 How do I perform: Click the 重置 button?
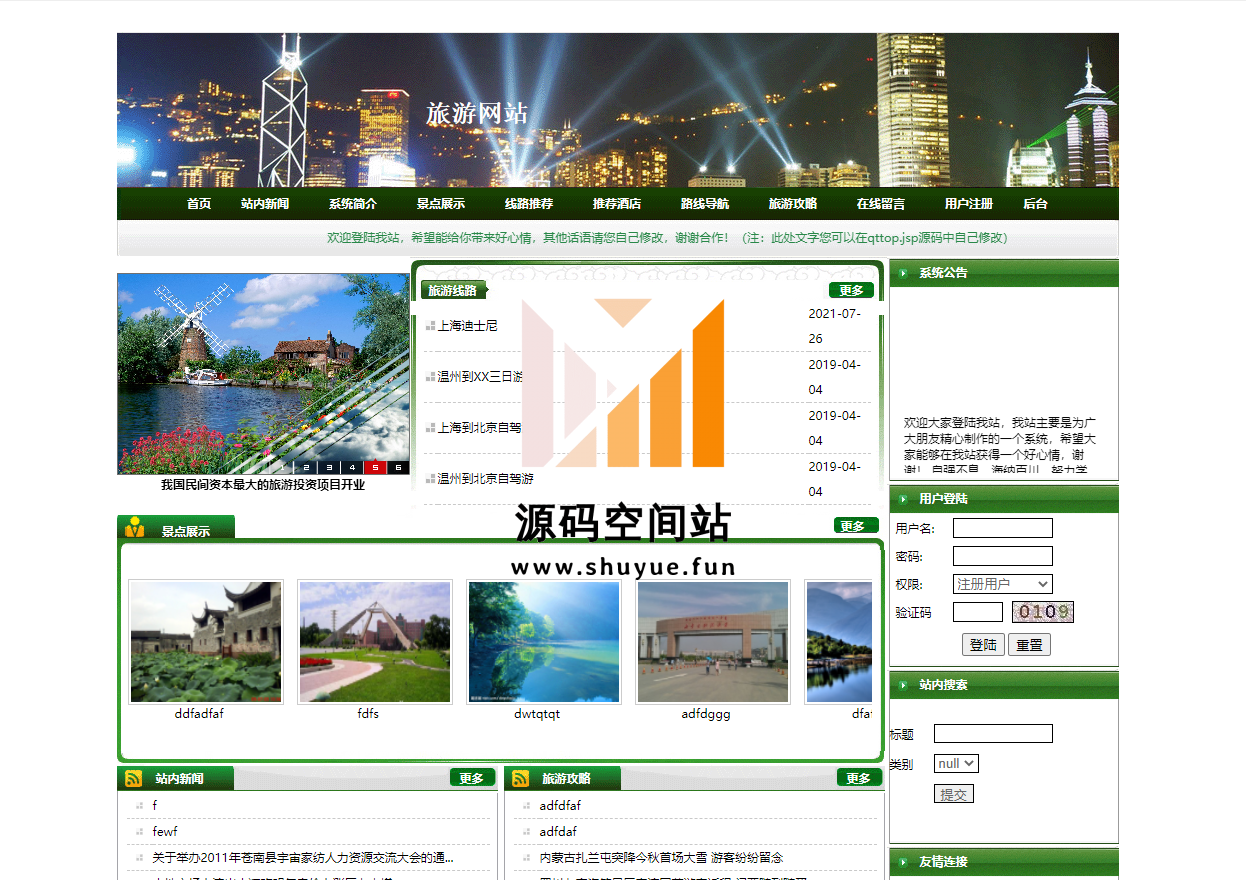coord(1029,645)
